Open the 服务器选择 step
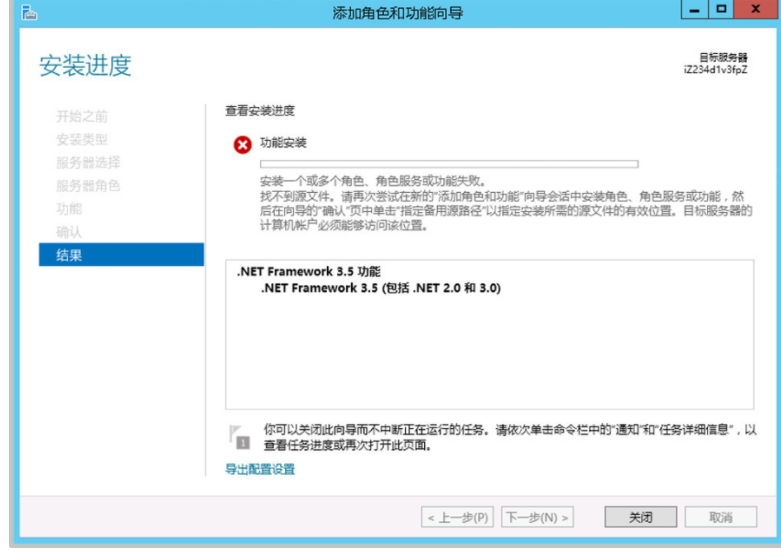The image size is (781, 551). [88, 163]
